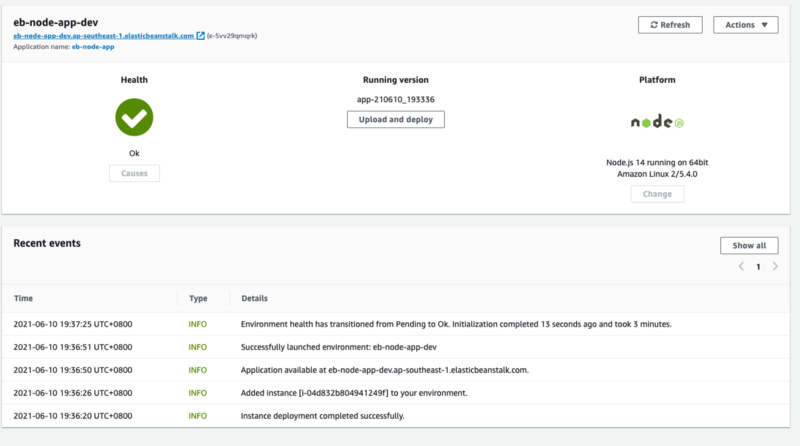Click the Successfully launched environment event details
The image size is (800, 446).
339,347
